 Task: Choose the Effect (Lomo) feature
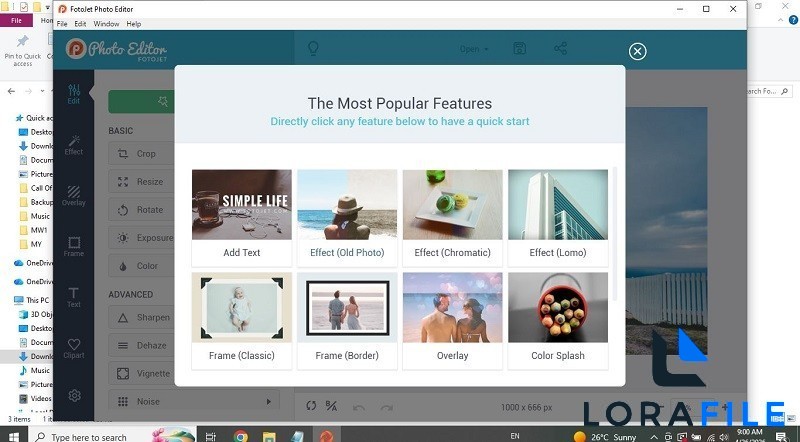tap(558, 218)
